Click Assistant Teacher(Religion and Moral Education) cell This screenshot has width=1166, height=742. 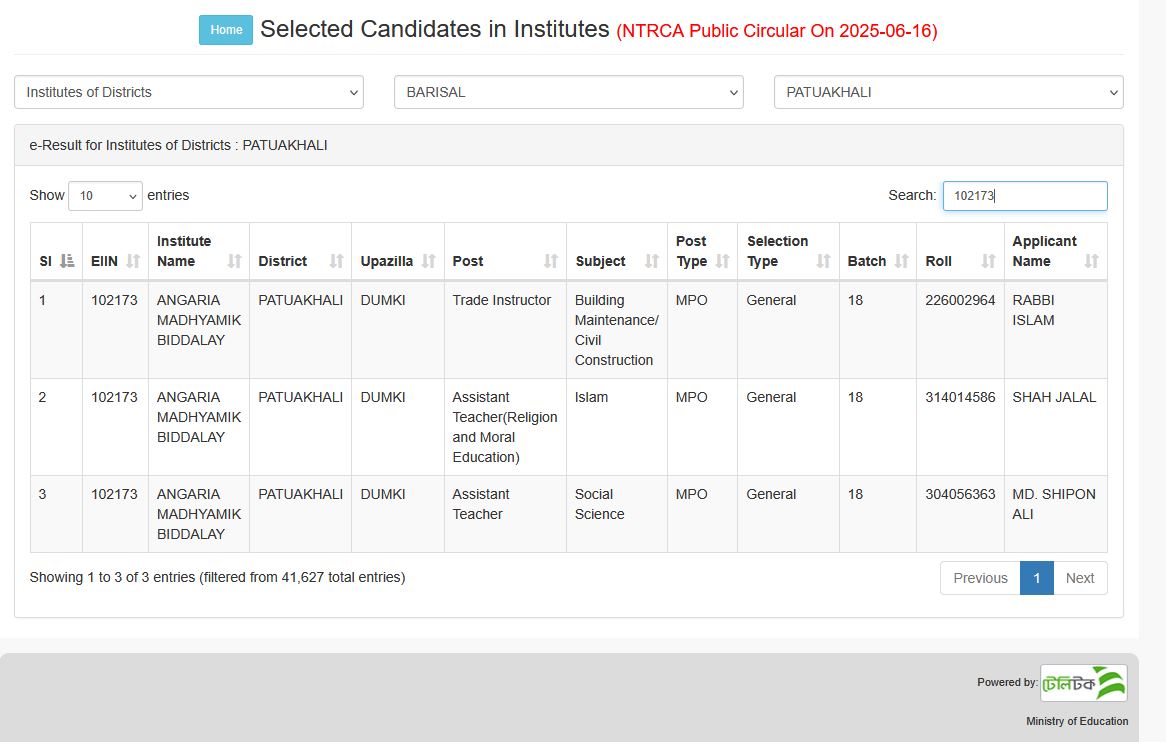point(505,427)
